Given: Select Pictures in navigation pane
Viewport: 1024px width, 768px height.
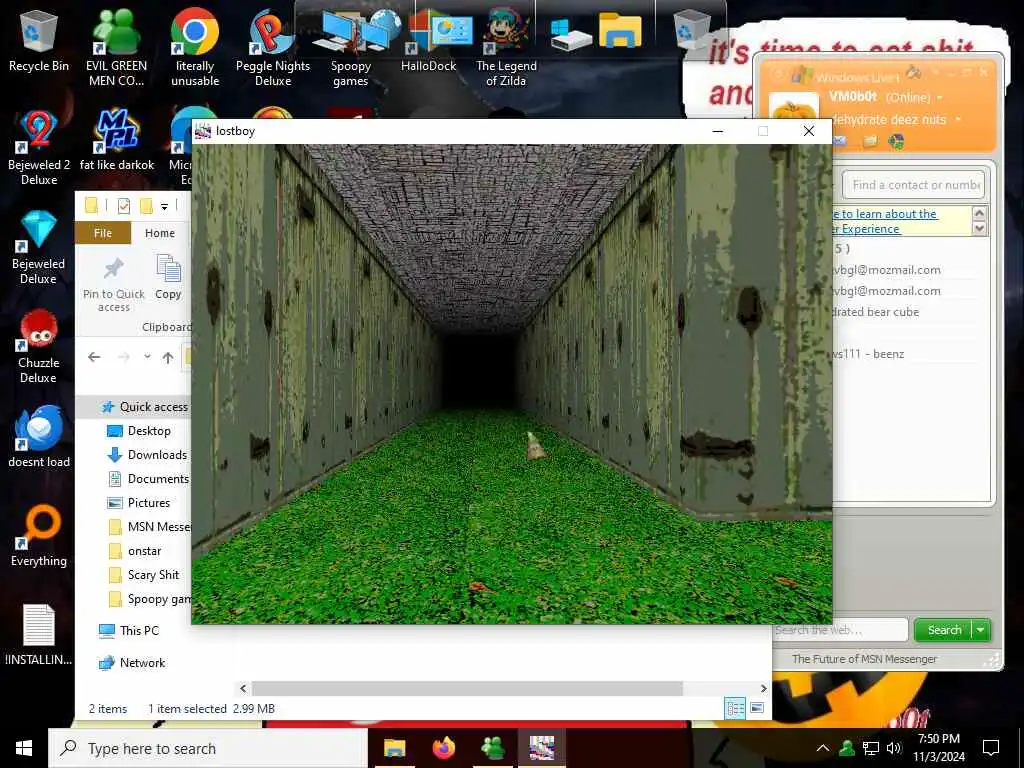Looking at the screenshot, I should [149, 503].
